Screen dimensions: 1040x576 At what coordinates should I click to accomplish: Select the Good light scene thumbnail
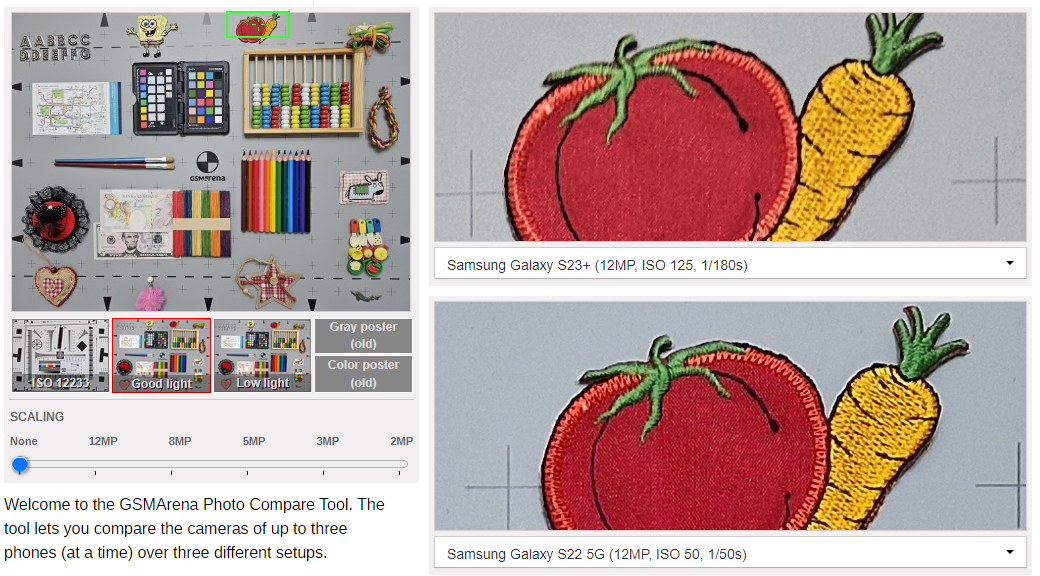[x=162, y=356]
